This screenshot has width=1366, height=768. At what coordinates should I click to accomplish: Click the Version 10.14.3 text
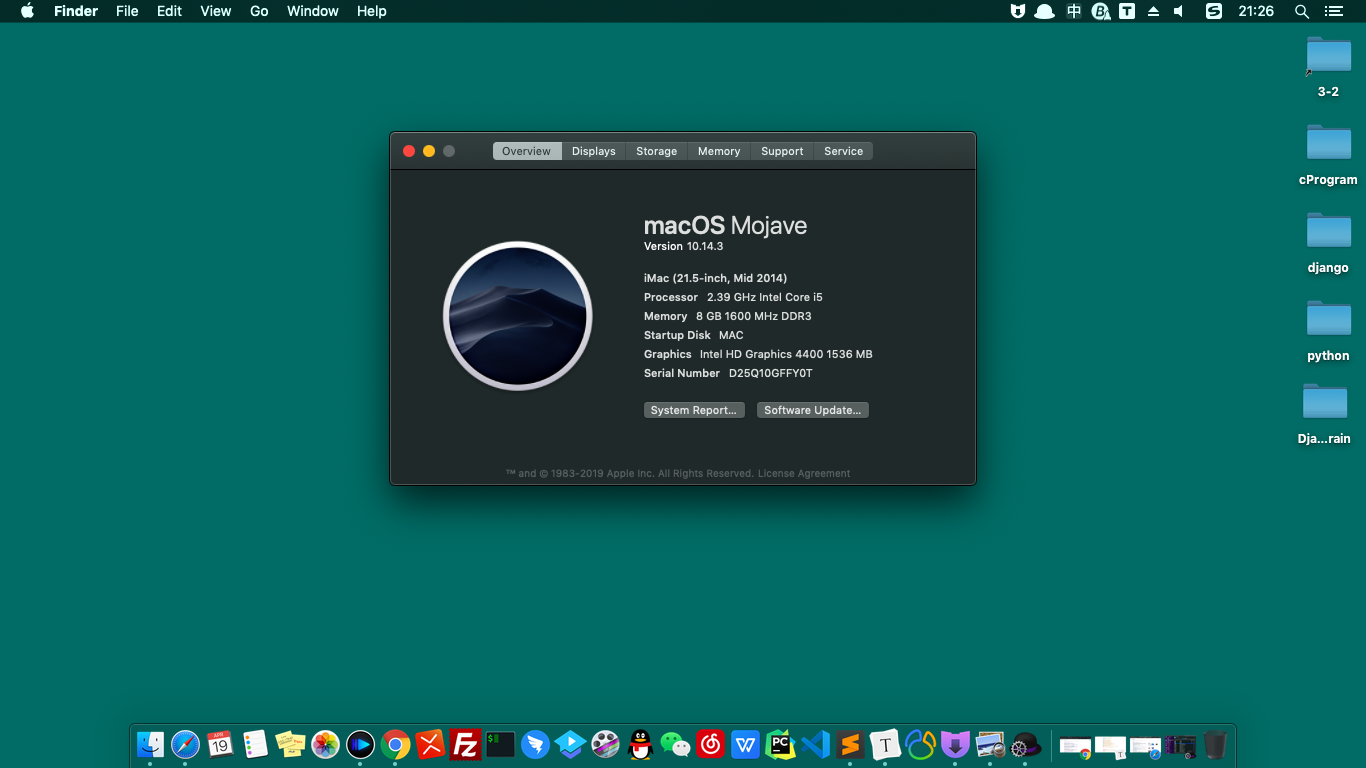pyautogui.click(x=683, y=246)
